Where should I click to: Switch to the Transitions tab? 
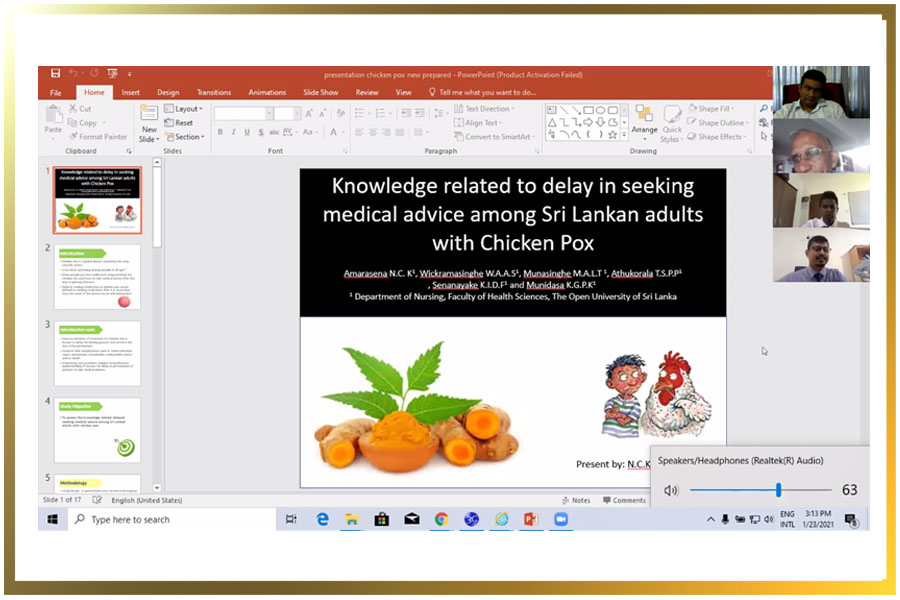coord(214,92)
